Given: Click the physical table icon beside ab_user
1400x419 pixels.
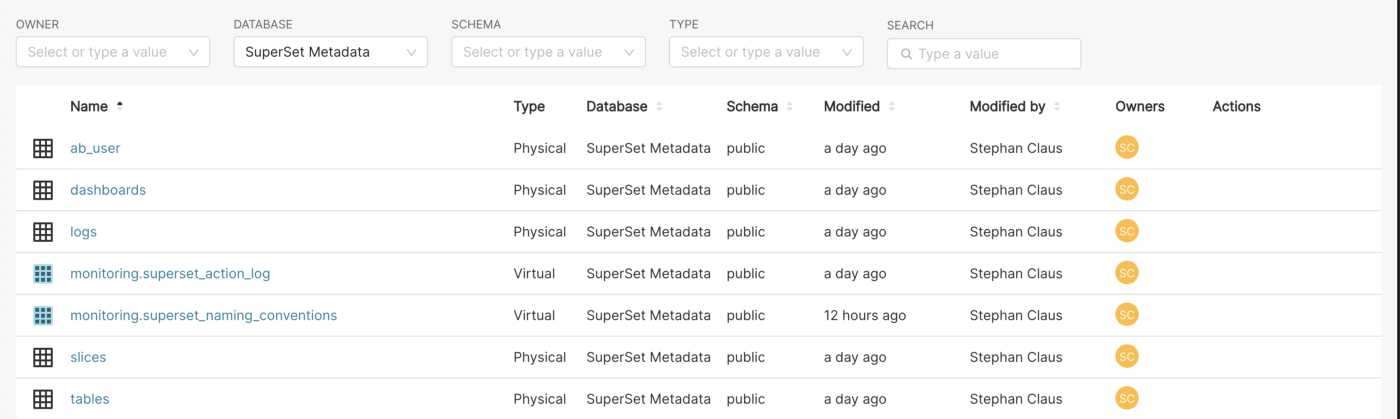Looking at the screenshot, I should (43, 148).
